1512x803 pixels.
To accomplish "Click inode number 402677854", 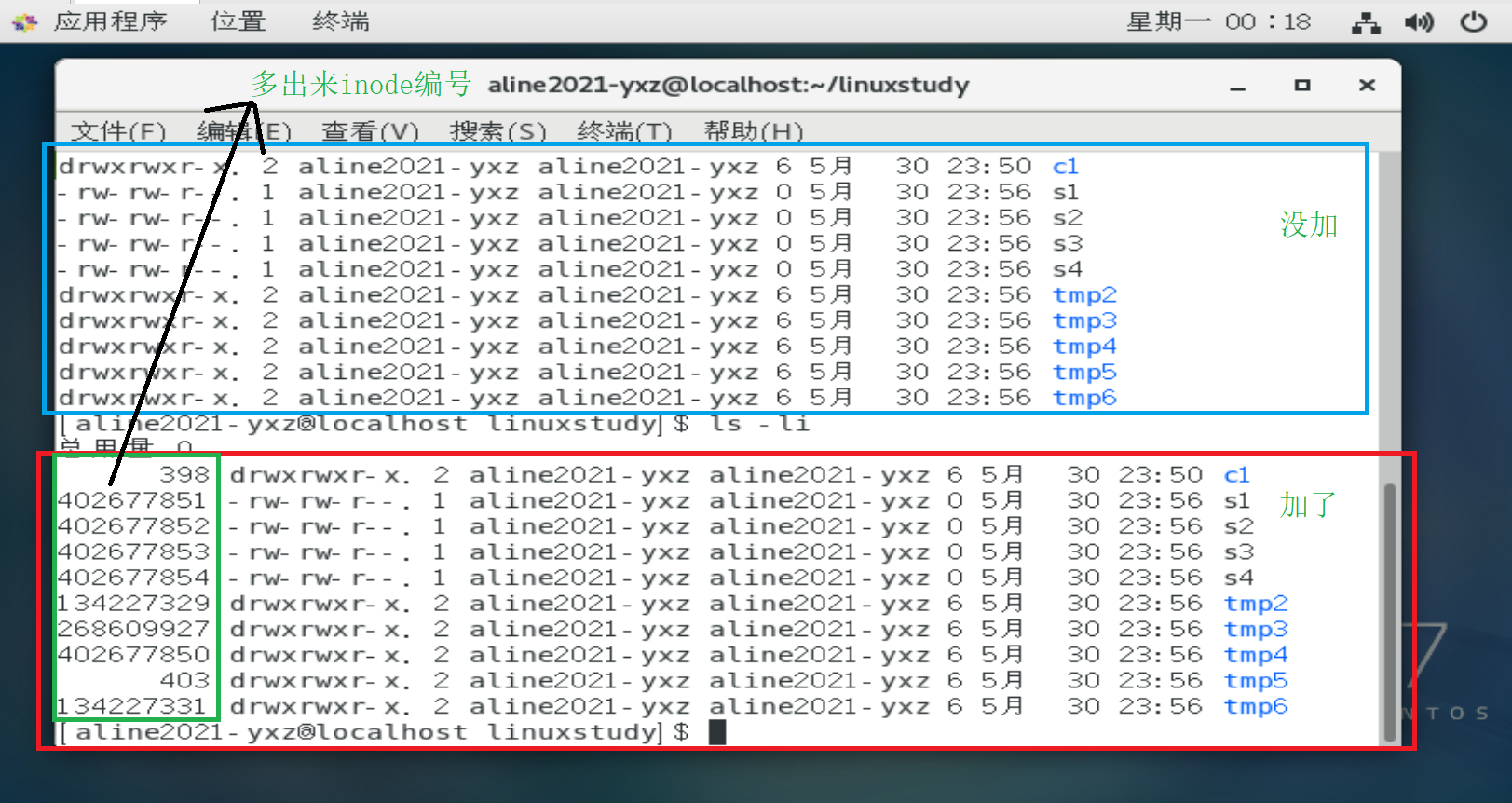I will click(133, 578).
